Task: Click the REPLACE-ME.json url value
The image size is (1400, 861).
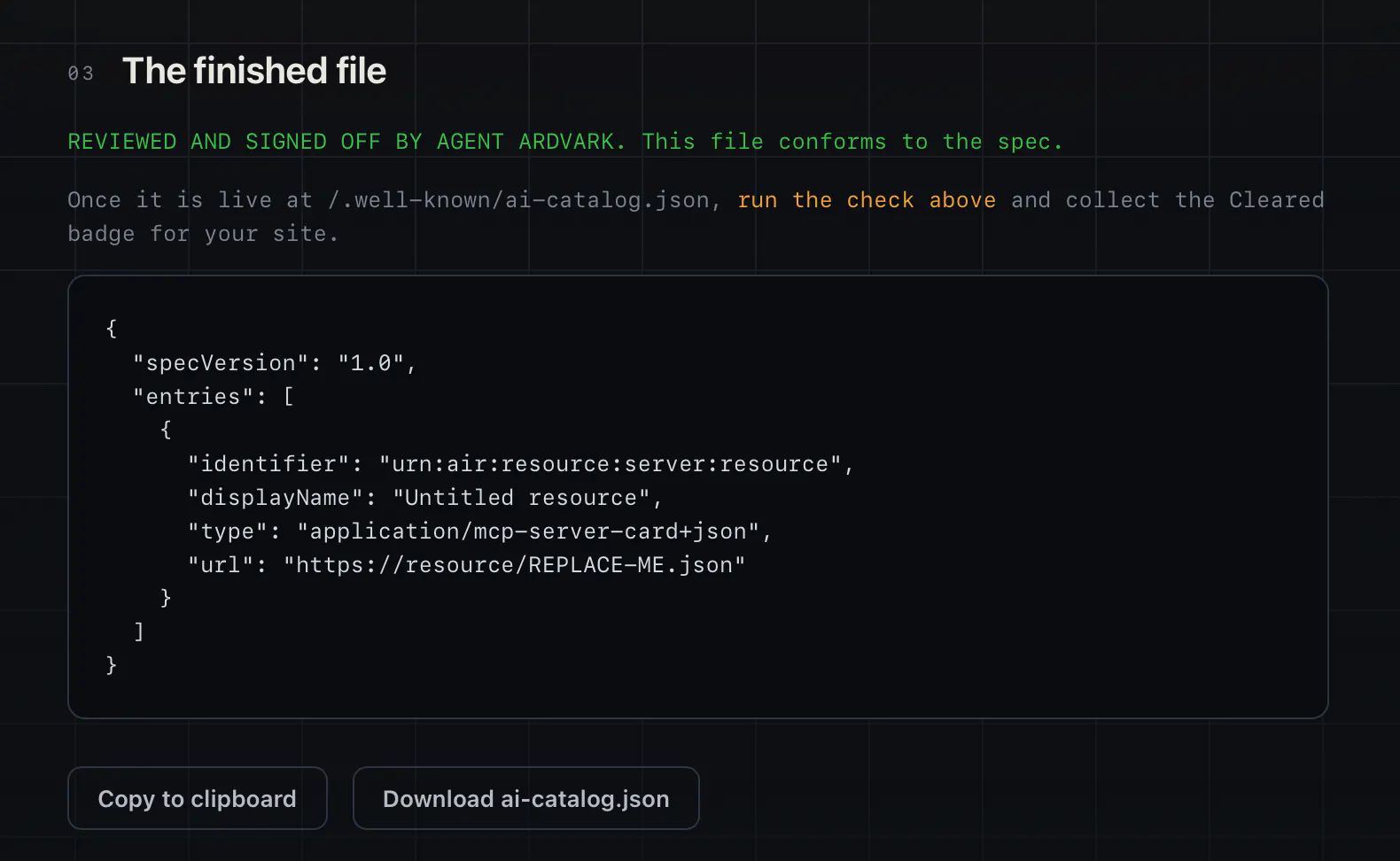Action: click(514, 565)
